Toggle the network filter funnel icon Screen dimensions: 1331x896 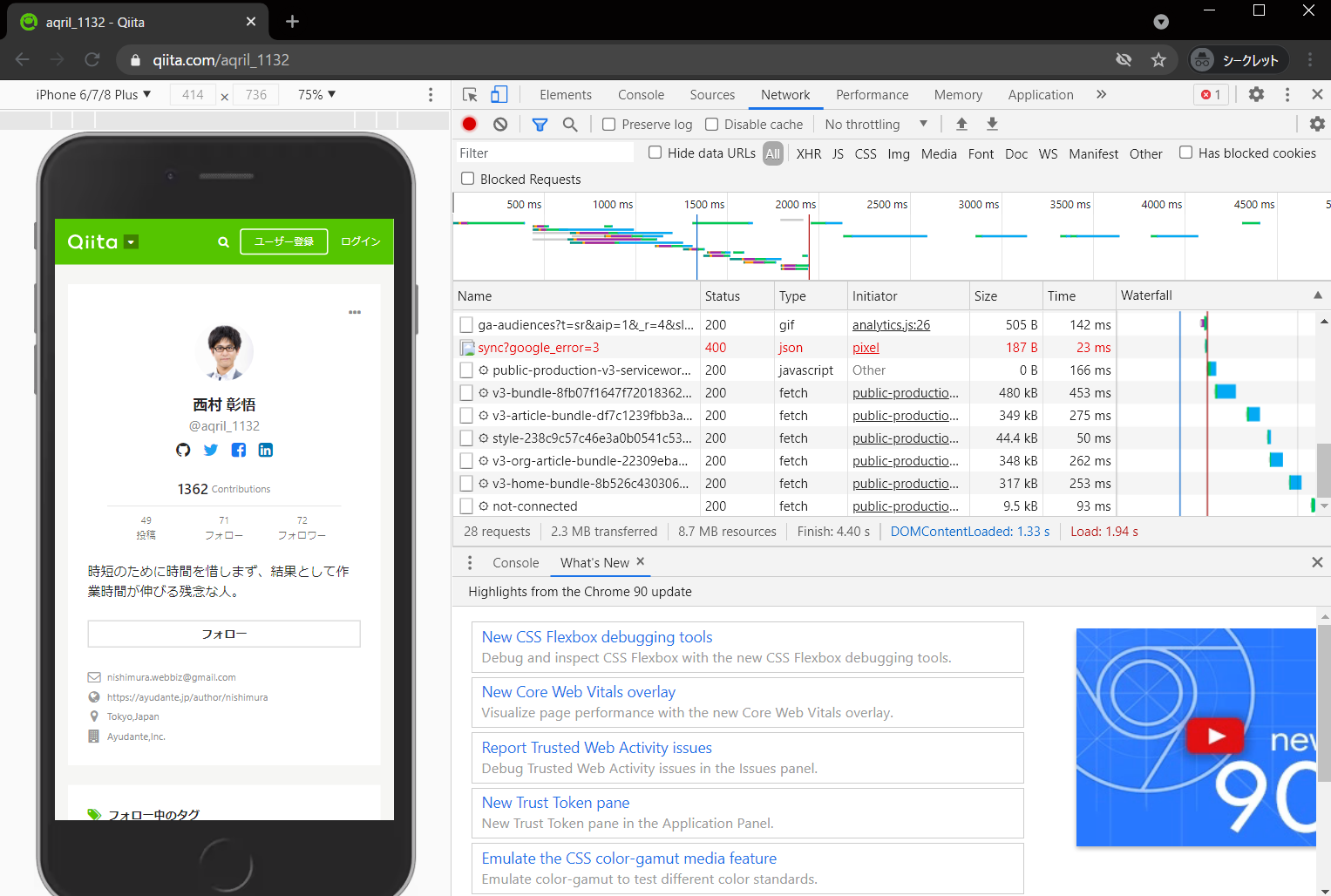click(x=540, y=125)
